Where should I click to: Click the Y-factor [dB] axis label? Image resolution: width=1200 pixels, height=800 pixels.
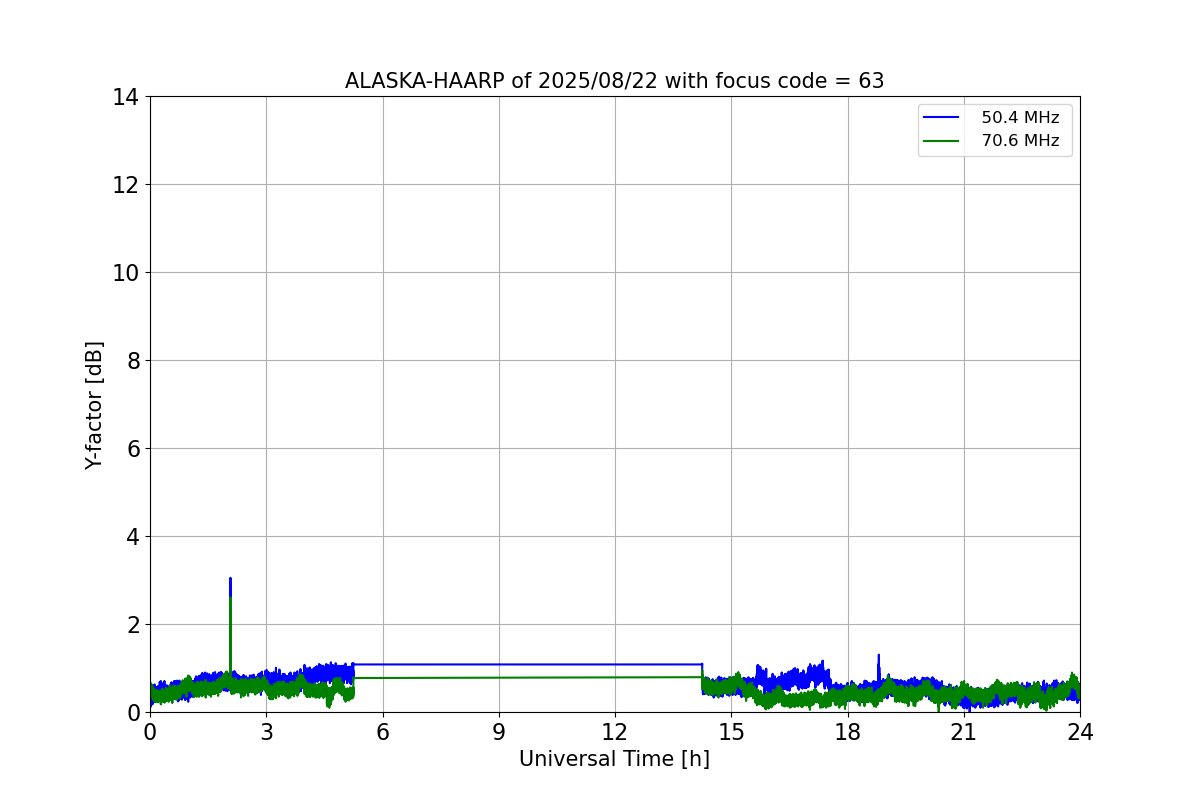coord(94,405)
